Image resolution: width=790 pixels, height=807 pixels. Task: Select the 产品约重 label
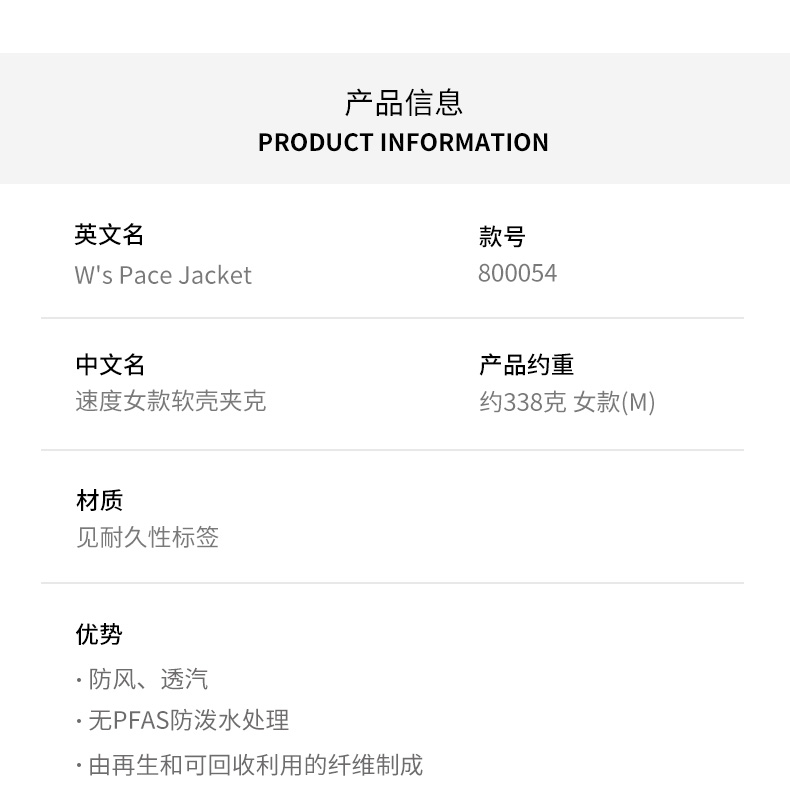tap(526, 365)
